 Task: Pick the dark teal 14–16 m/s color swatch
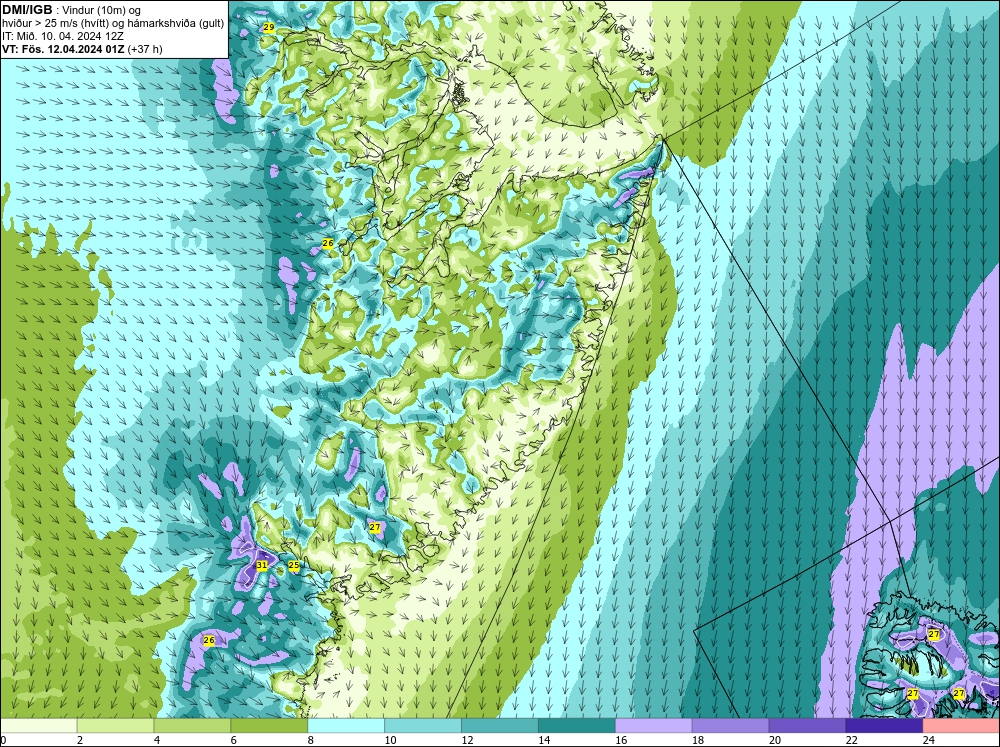577,725
